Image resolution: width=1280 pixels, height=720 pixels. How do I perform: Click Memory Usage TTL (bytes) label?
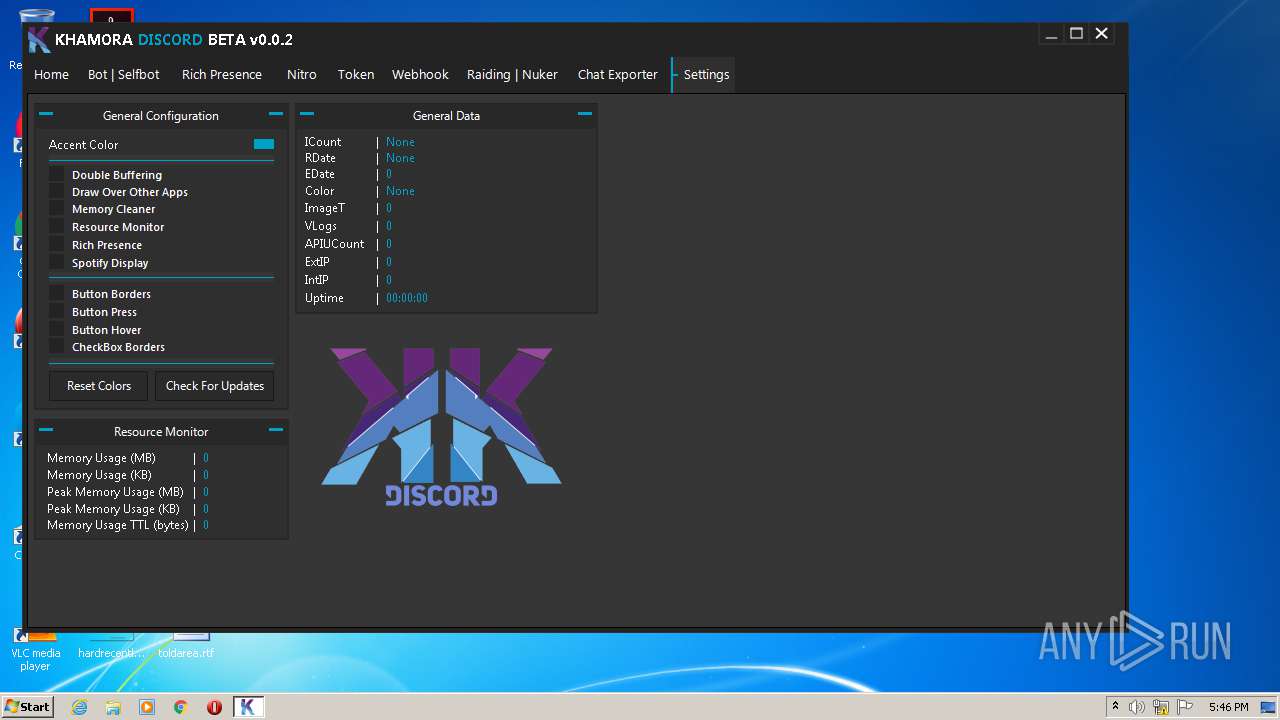point(118,525)
